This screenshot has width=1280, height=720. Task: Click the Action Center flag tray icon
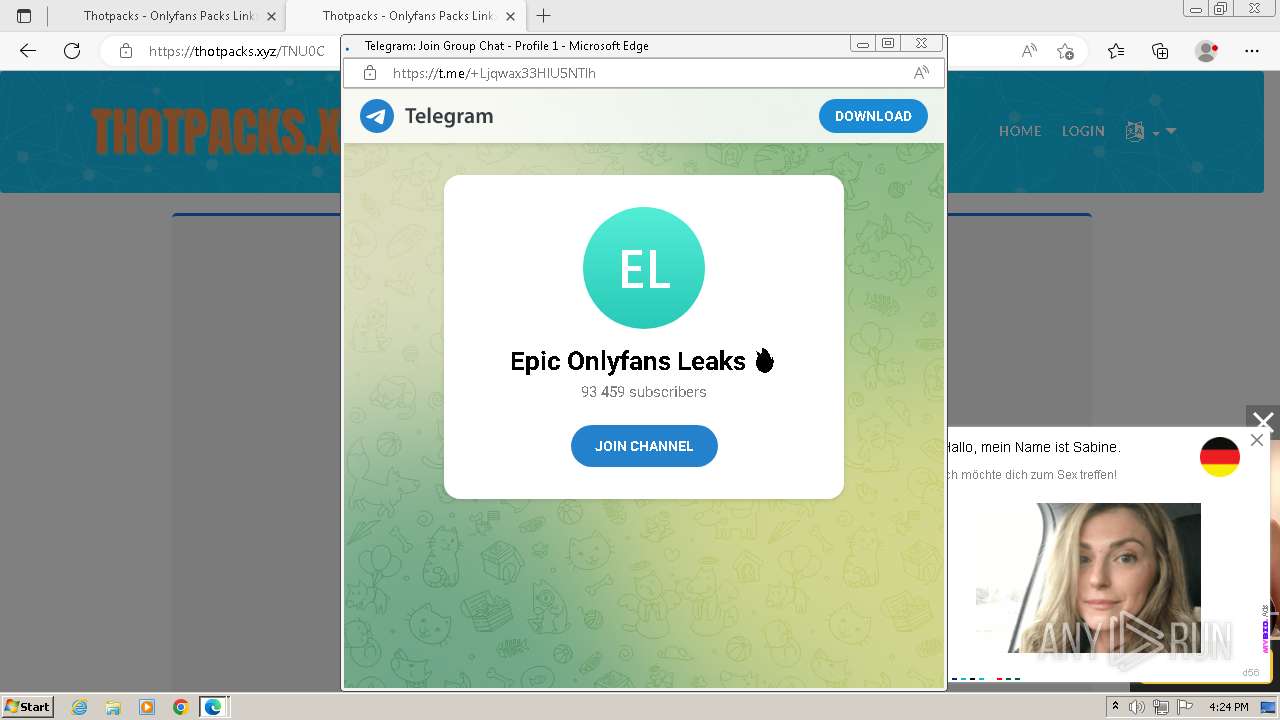pyautogui.click(x=1184, y=707)
